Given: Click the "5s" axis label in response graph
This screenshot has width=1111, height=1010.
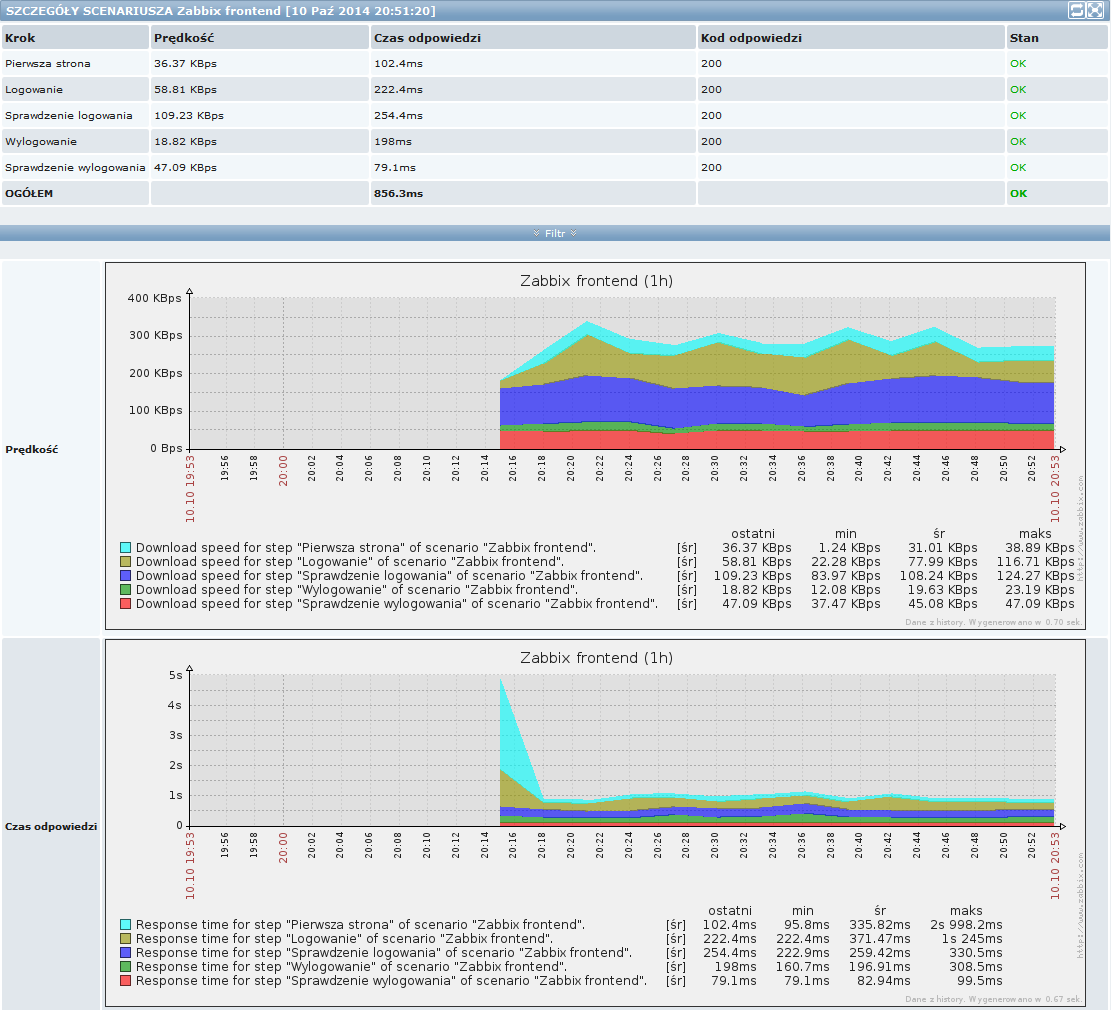Looking at the screenshot, I should 176,675.
